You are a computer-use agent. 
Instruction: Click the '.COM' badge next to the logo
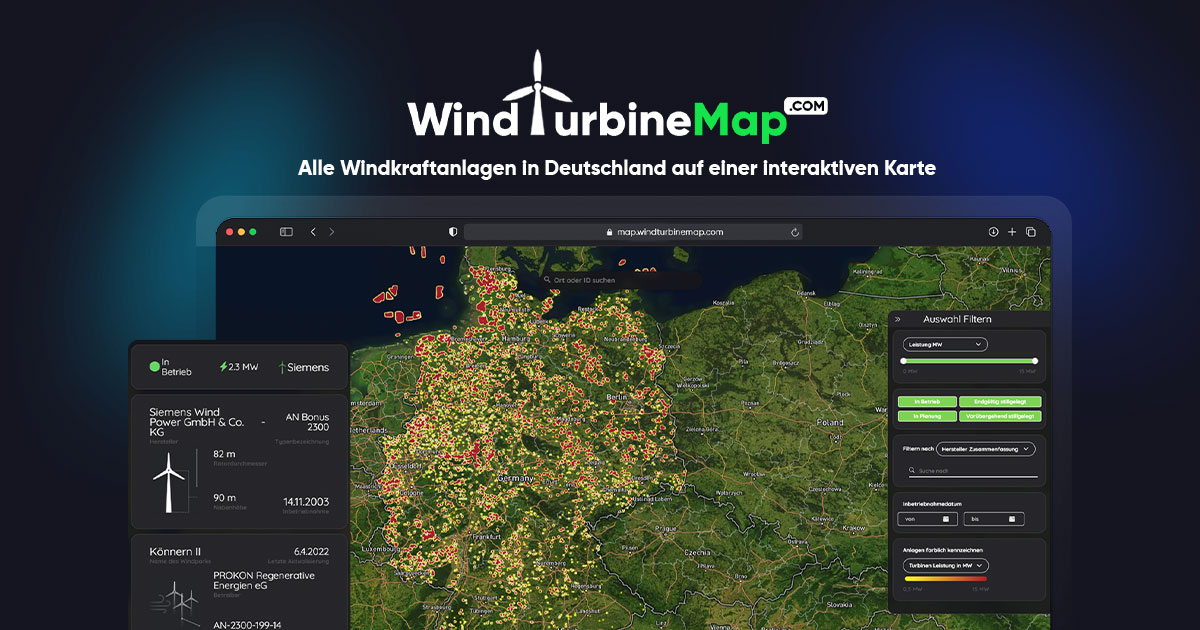coord(808,107)
